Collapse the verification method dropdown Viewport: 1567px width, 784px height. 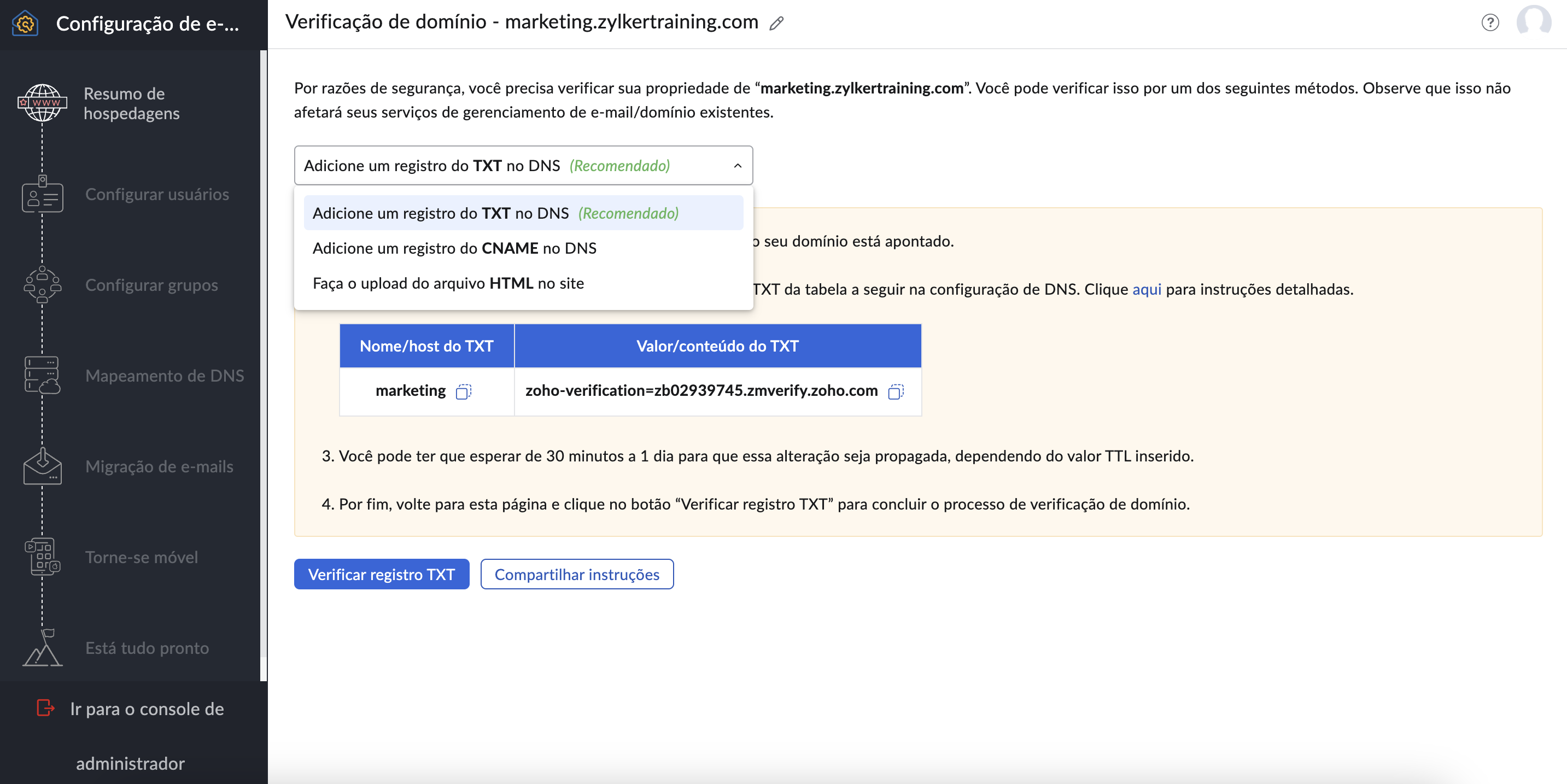coord(523,166)
